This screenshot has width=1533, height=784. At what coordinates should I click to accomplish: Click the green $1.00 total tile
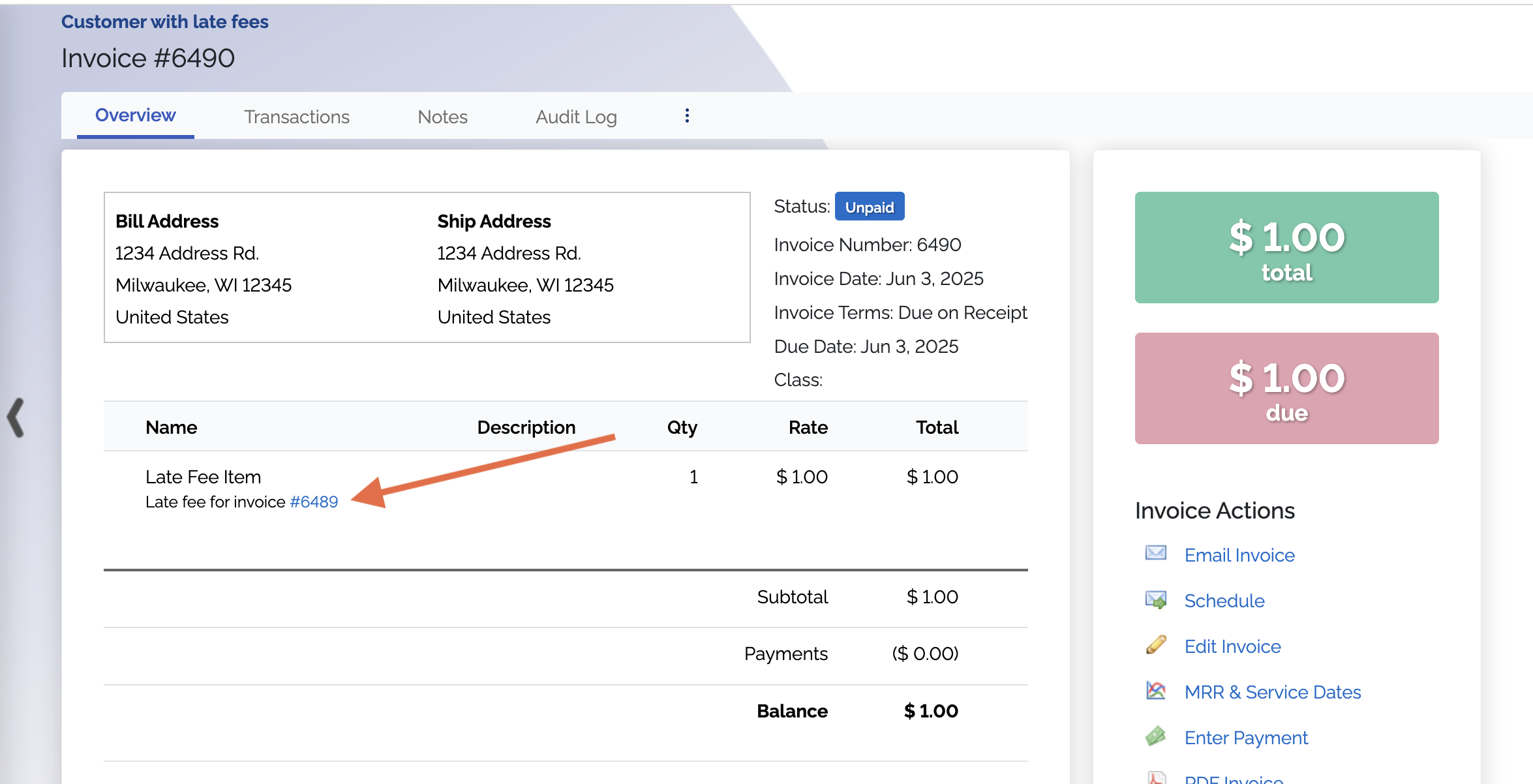(1286, 247)
